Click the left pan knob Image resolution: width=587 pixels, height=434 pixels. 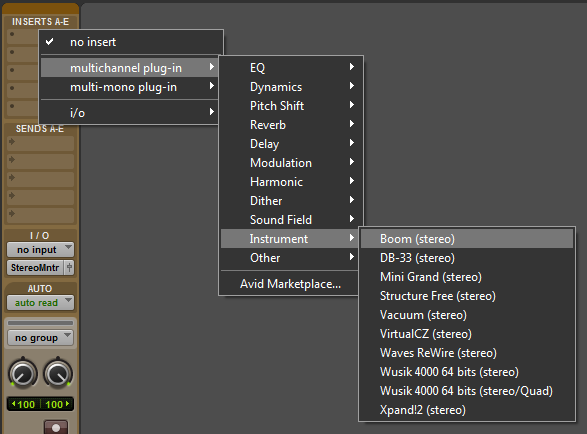[x=23, y=373]
